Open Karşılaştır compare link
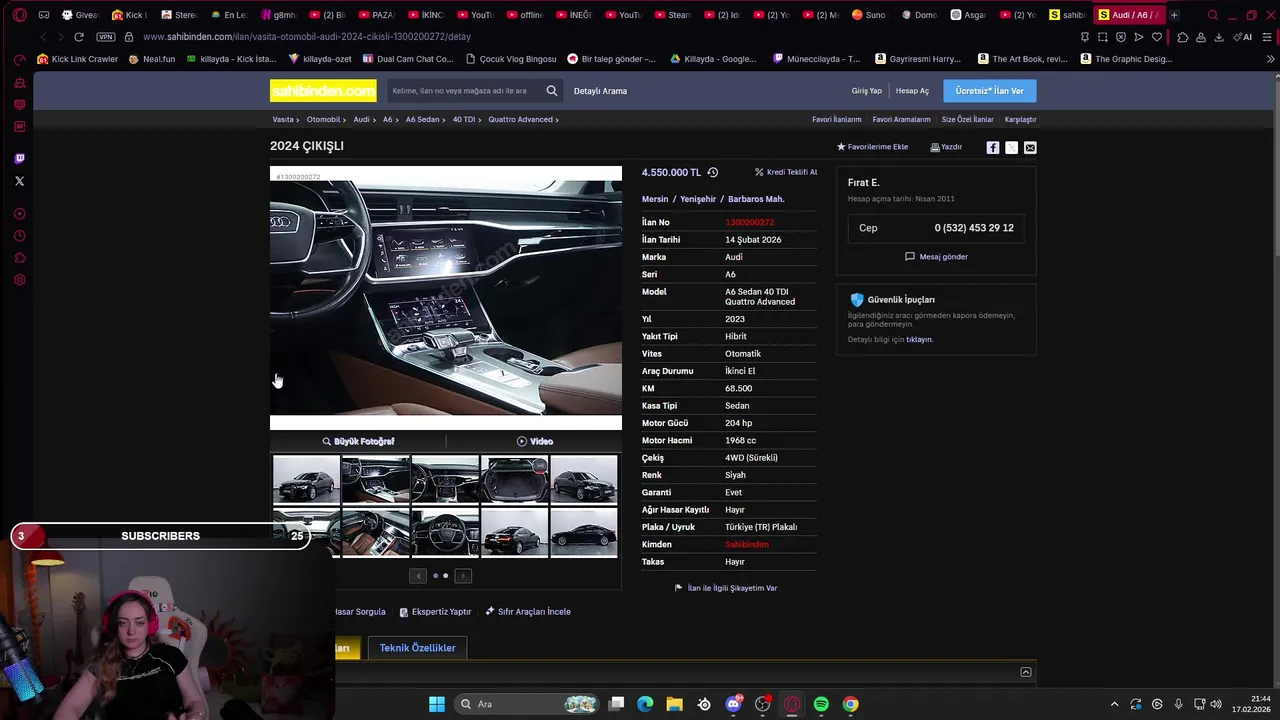 click(x=1020, y=120)
